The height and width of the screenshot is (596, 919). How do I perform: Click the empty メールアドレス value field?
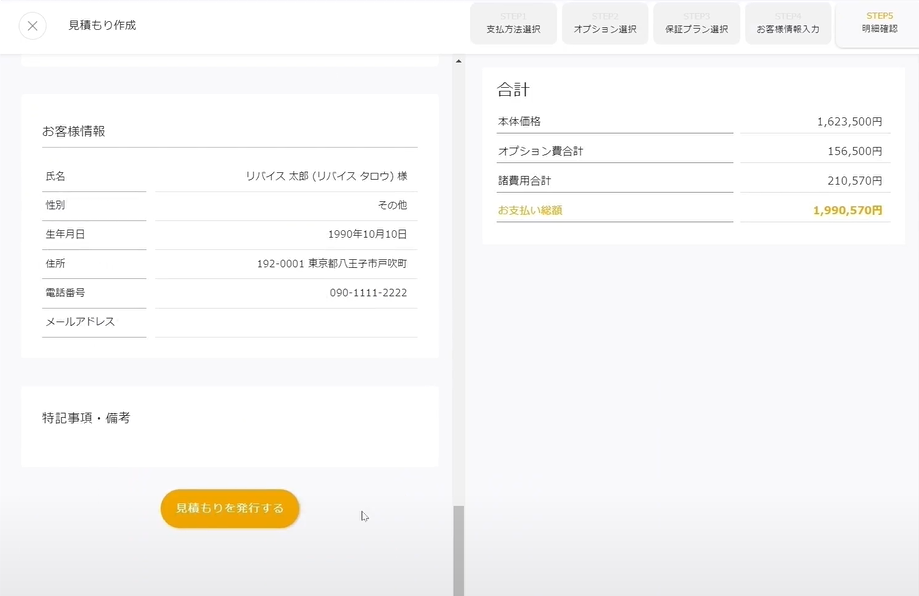pyautogui.click(x=286, y=322)
